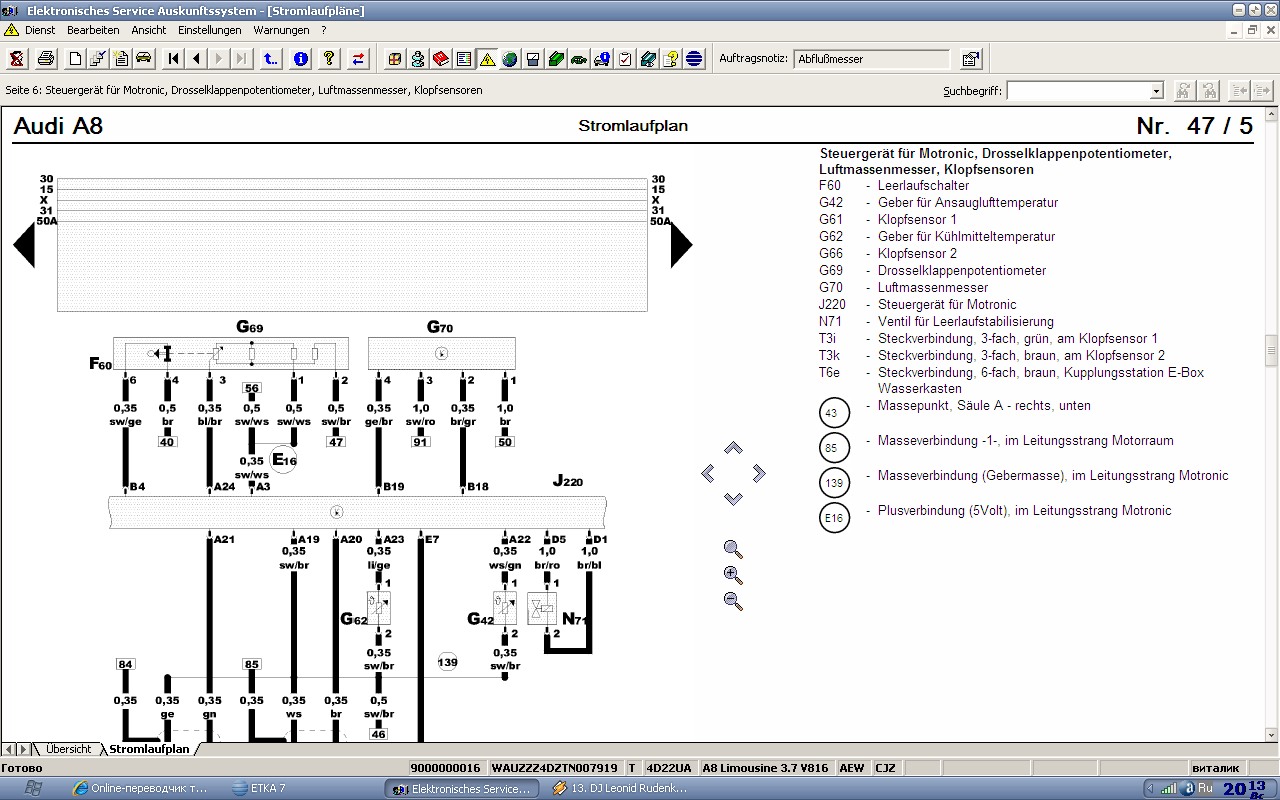Click the zoom in magnifier with plus

pyautogui.click(x=733, y=576)
